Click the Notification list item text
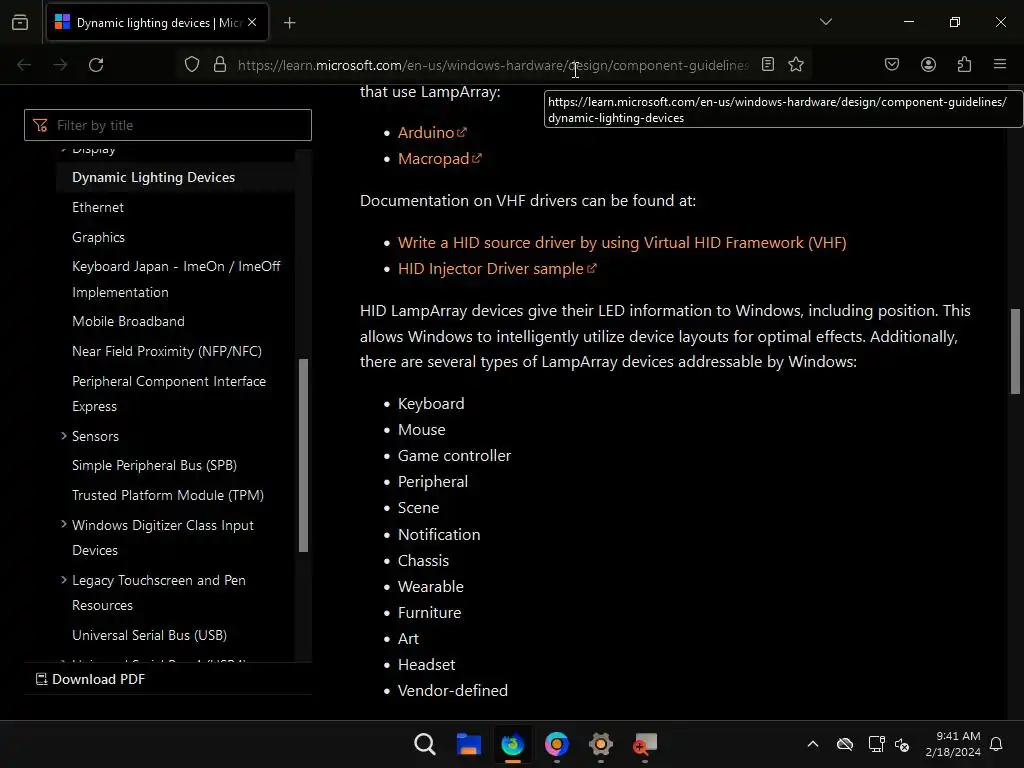 [x=439, y=535]
